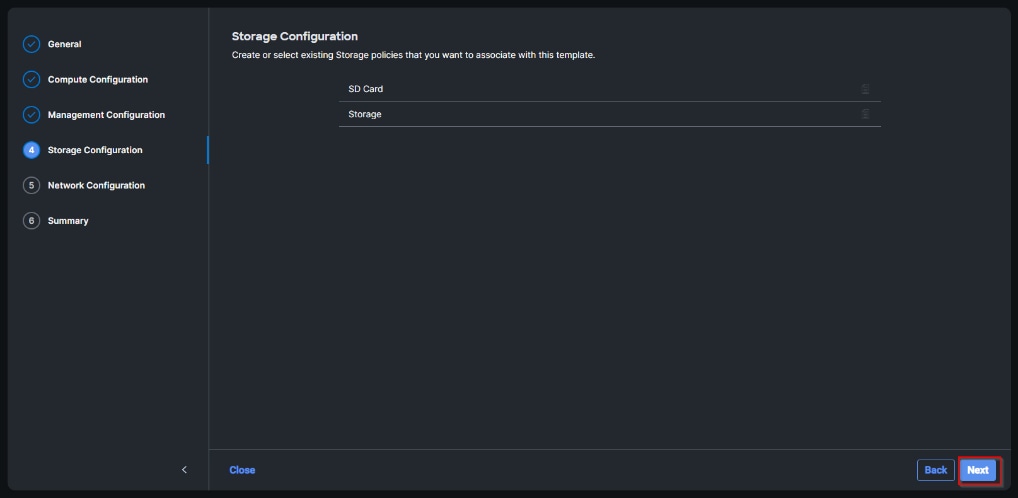Click the Close link
The height and width of the screenshot is (498, 1018).
(242, 470)
